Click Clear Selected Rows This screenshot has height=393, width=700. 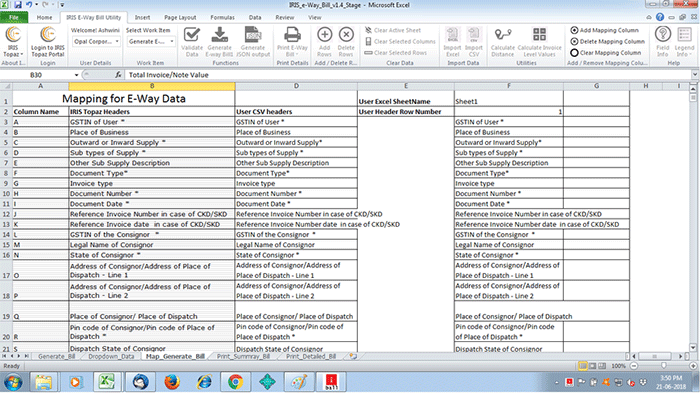tap(396, 53)
